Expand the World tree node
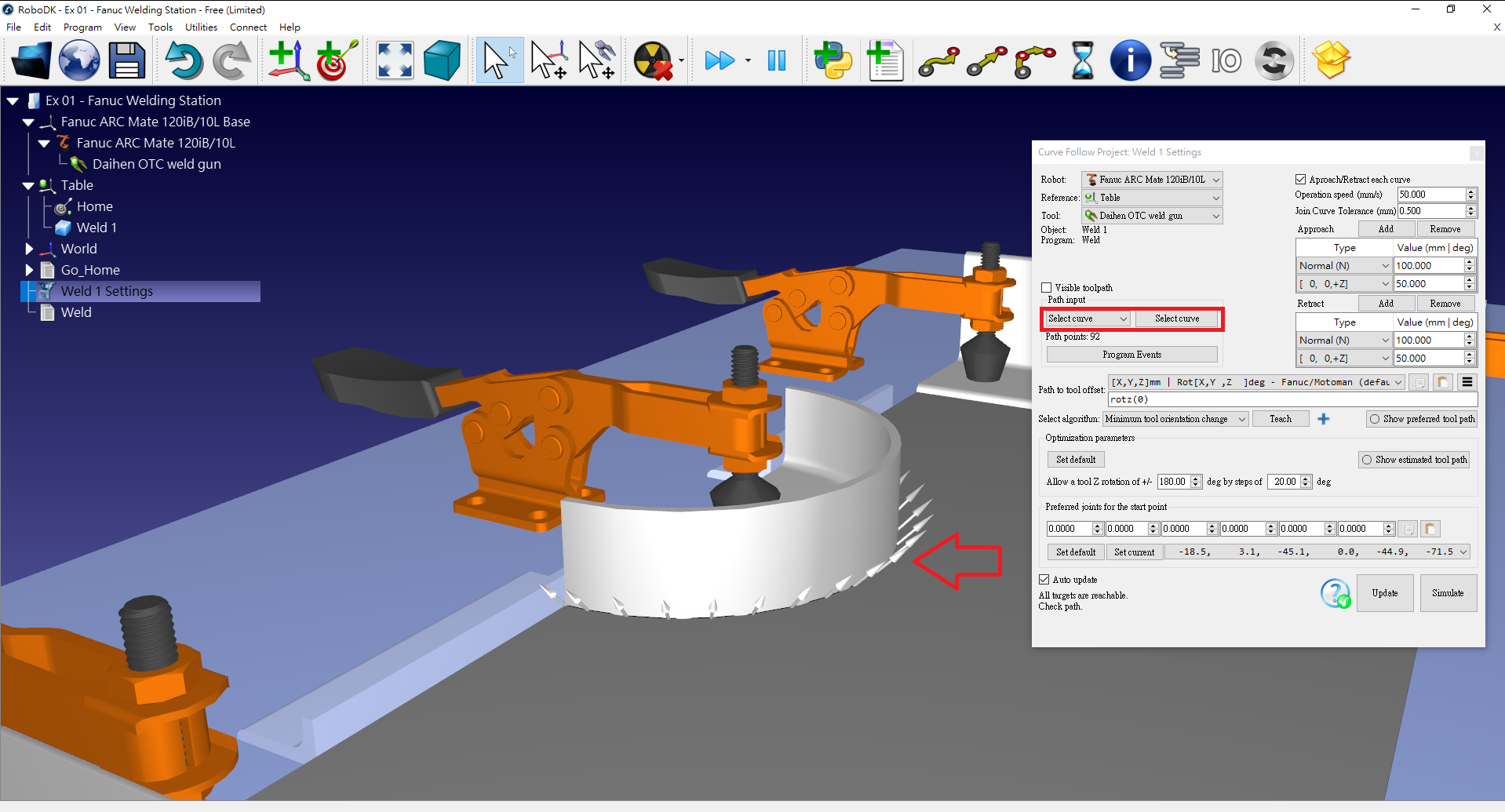Screen dimensions: 1505x812 29,249
